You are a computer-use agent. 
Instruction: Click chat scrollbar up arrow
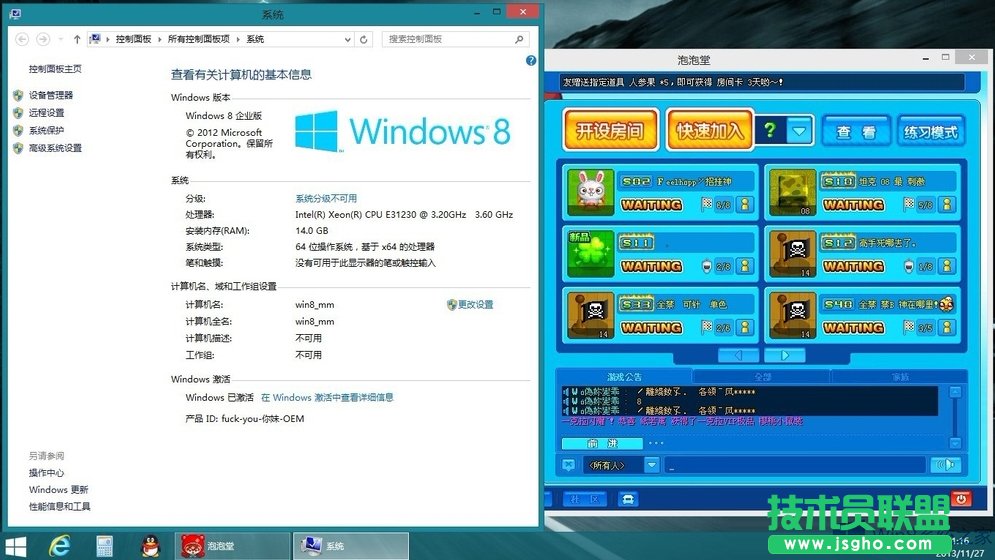pyautogui.click(x=955, y=392)
